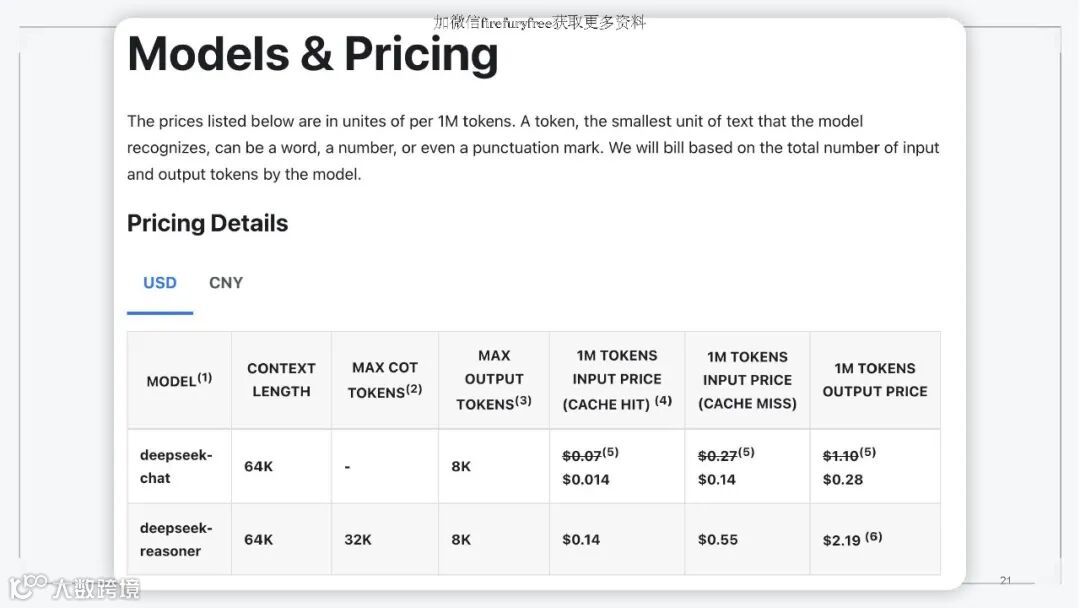Click the MAX OUTPUT TOKENS header
Screen dimensions: 1080x608
[x=494, y=380]
